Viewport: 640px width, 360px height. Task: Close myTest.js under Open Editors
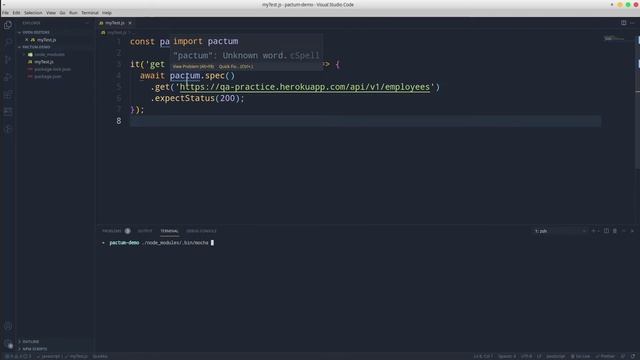27,40
